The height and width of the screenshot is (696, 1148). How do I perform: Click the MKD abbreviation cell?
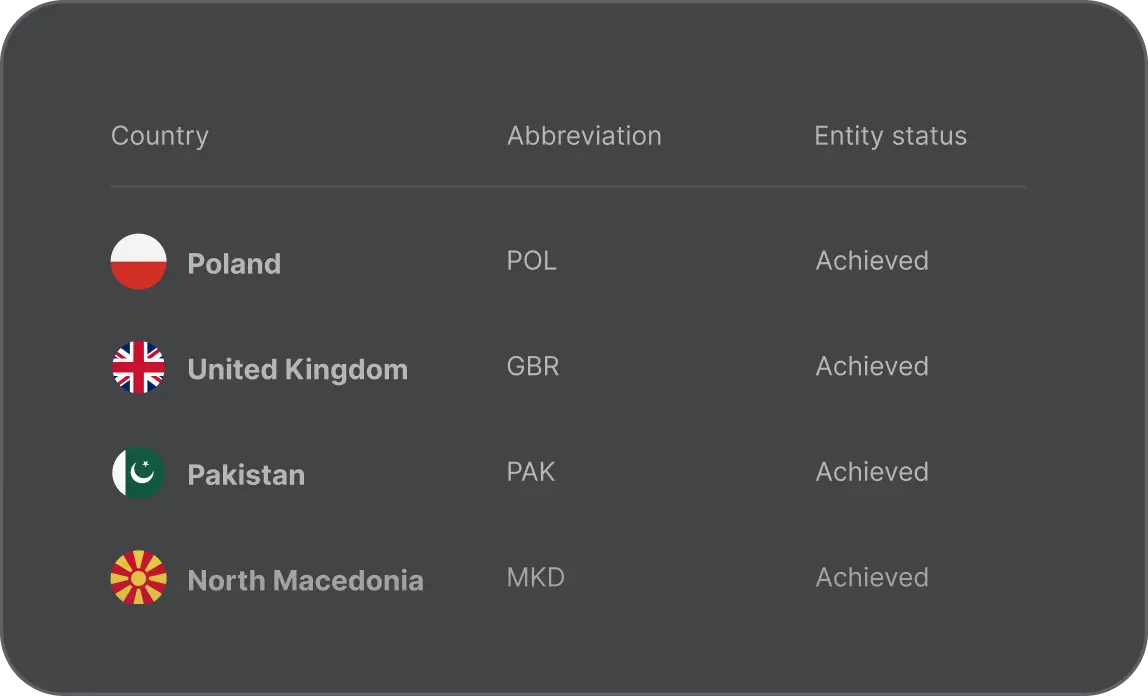(536, 578)
